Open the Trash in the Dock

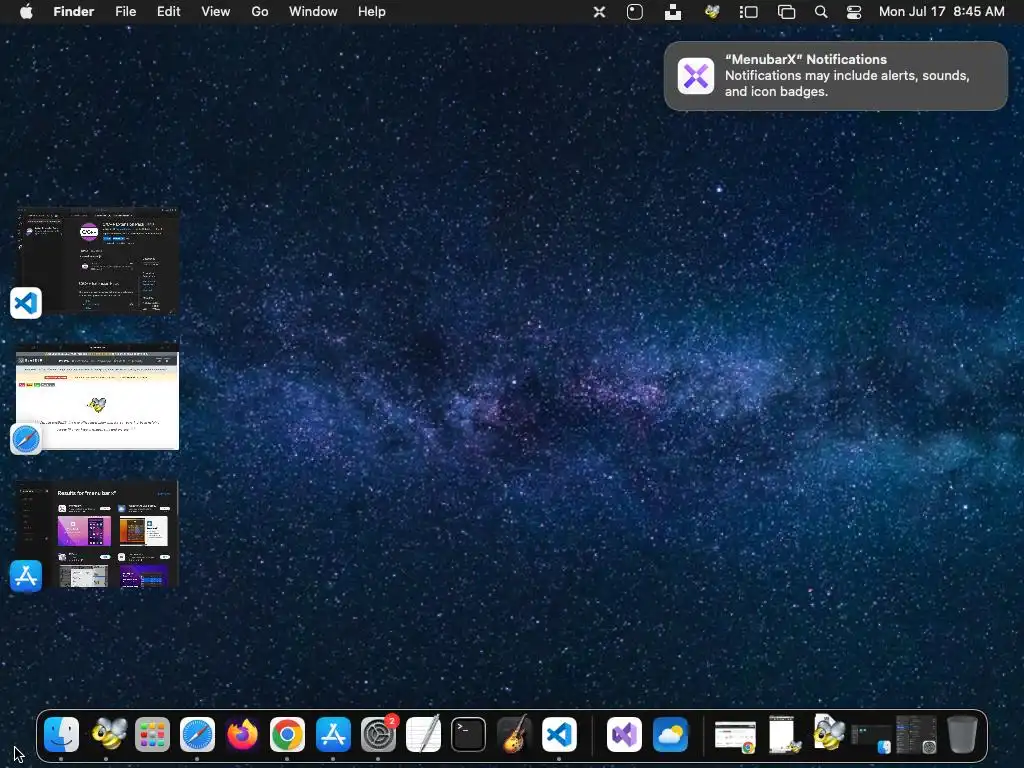click(962, 735)
